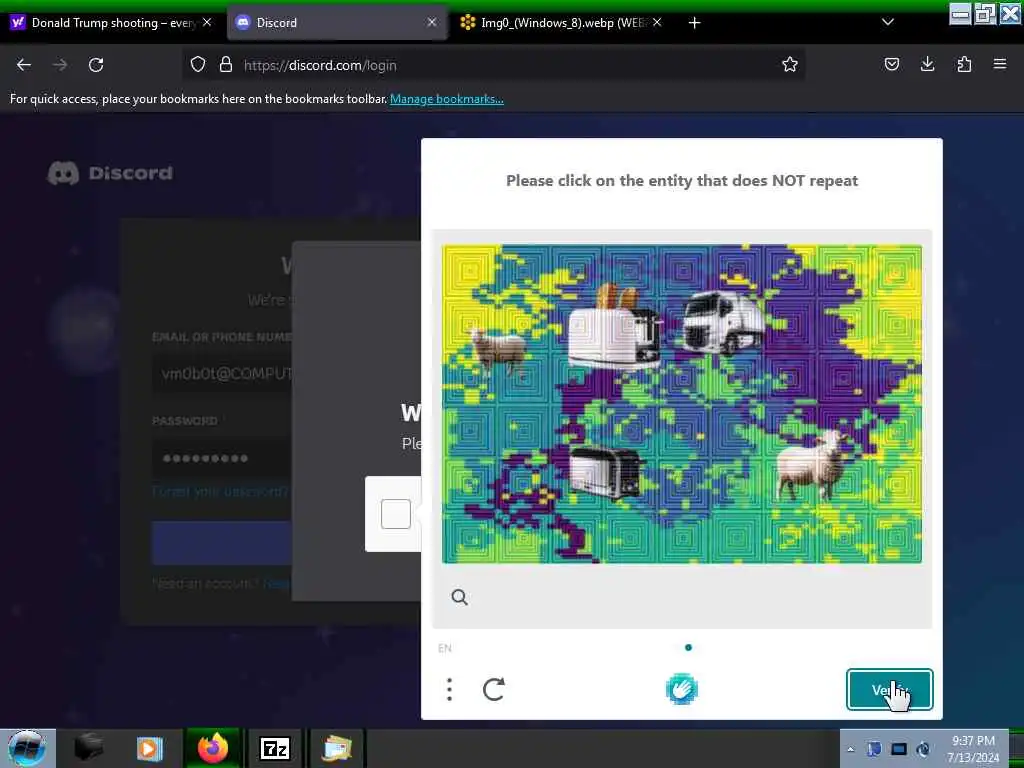Screen dimensions: 1024x768
Task: Click the blue Log In button
Action: point(222,543)
